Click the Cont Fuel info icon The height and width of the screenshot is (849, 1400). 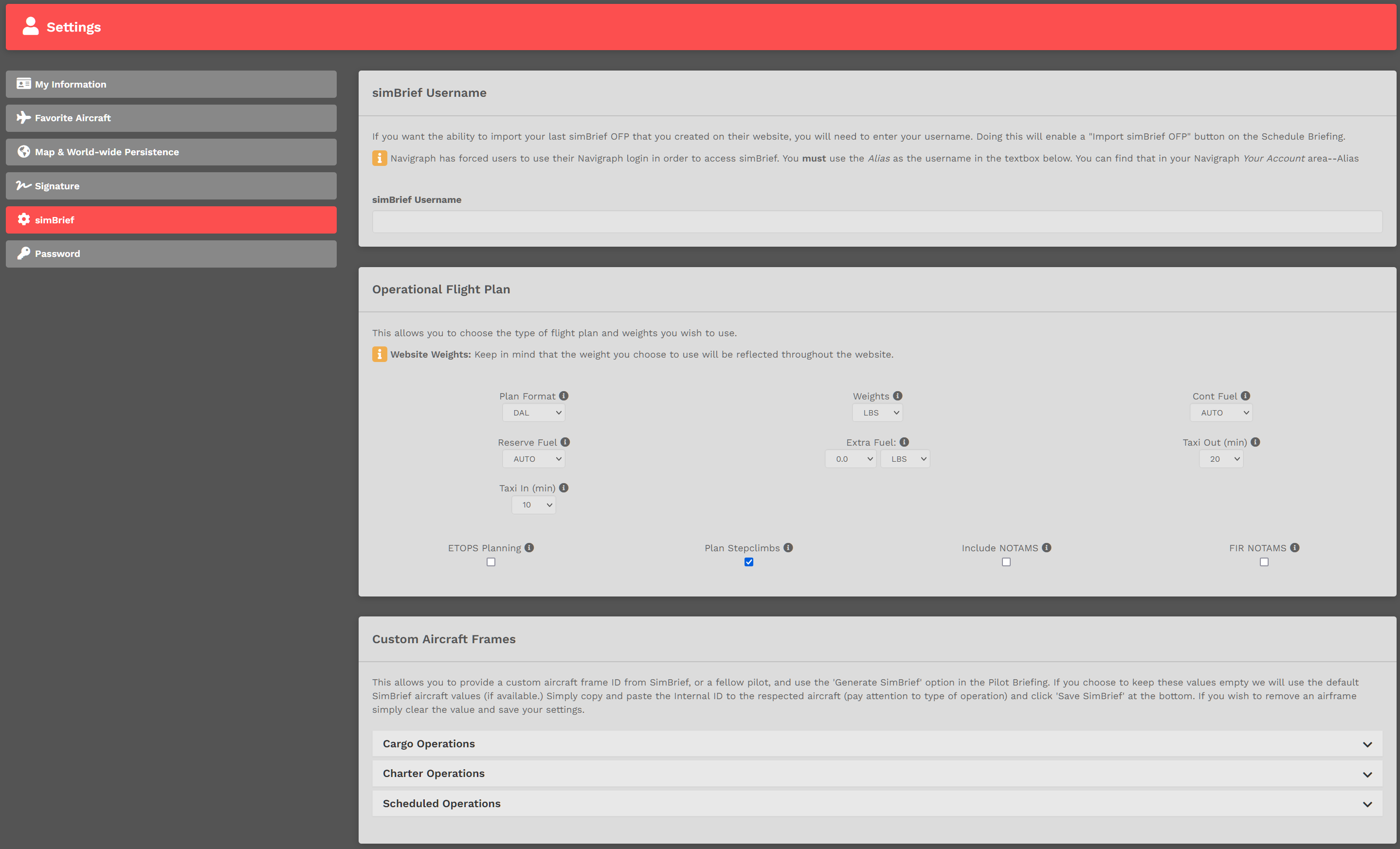1245,396
